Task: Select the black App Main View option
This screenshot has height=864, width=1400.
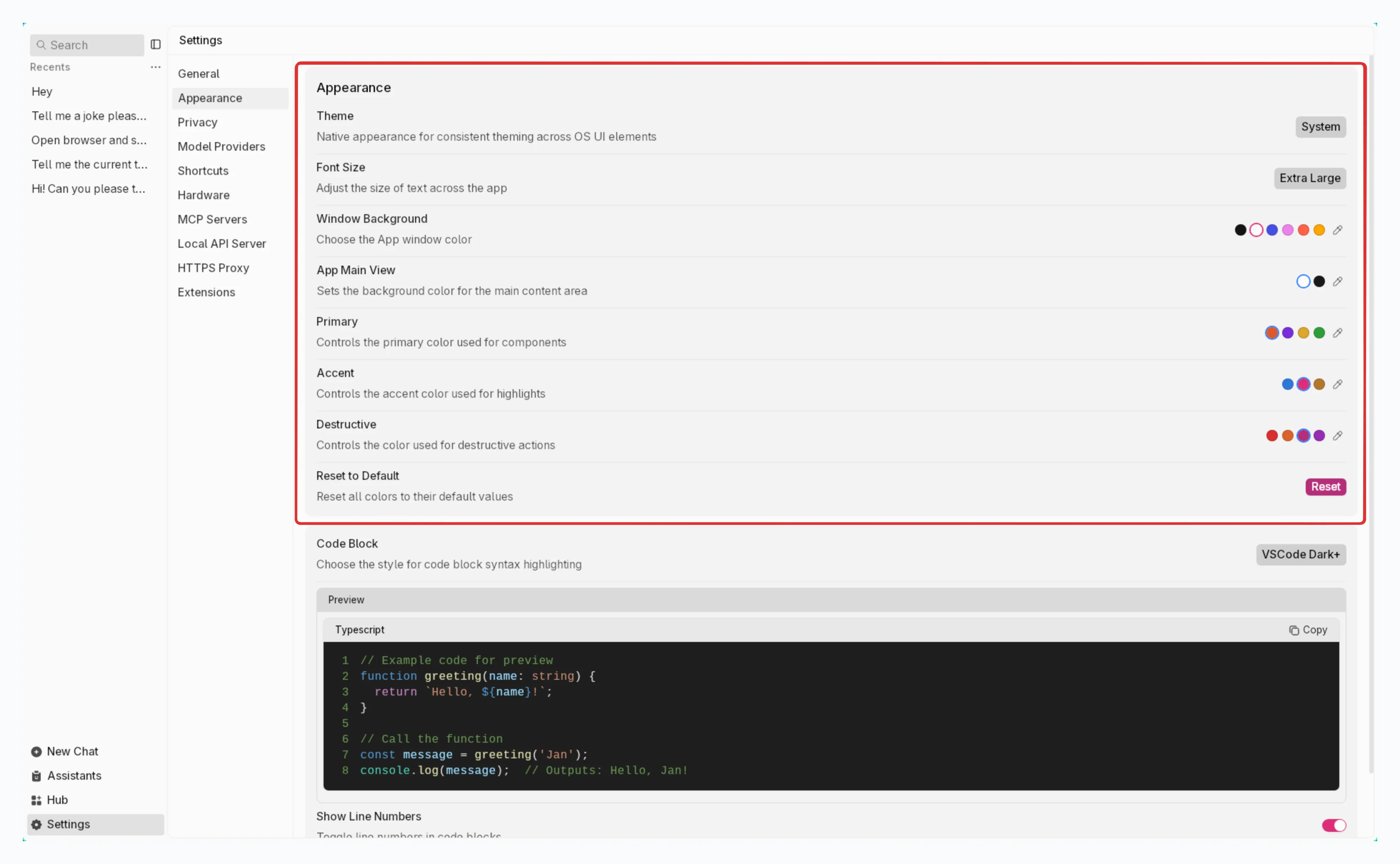Action: [x=1319, y=282]
